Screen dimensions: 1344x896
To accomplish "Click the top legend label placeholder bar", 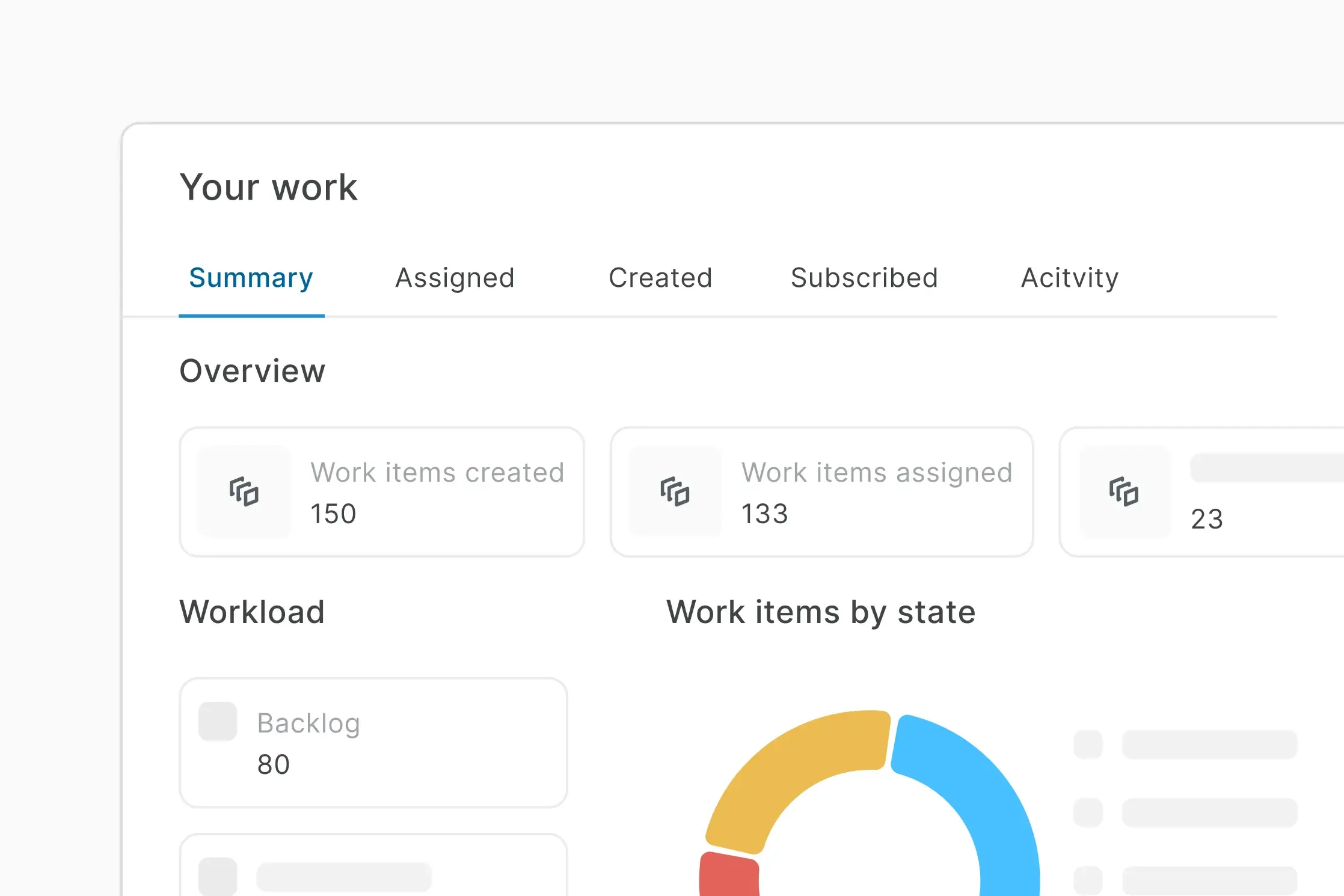I will 1209,744.
